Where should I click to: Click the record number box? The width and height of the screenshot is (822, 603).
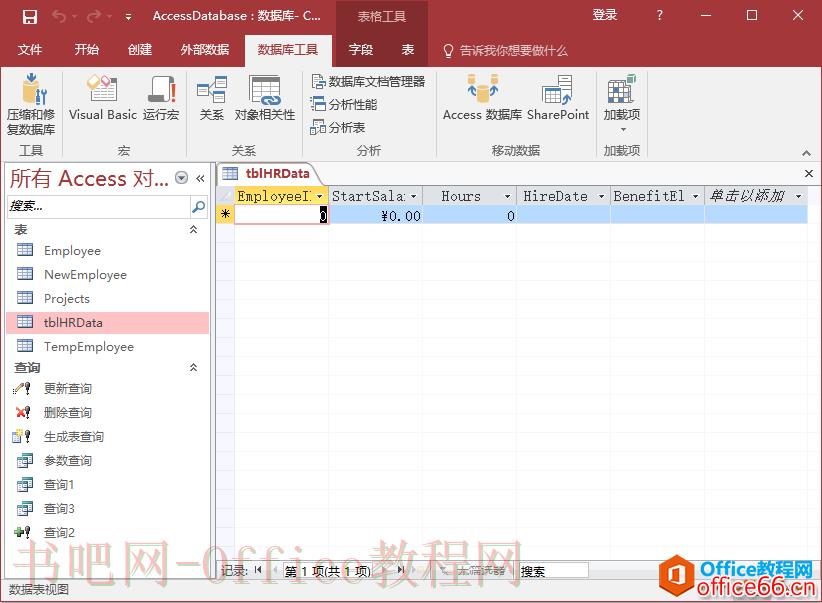coord(327,570)
